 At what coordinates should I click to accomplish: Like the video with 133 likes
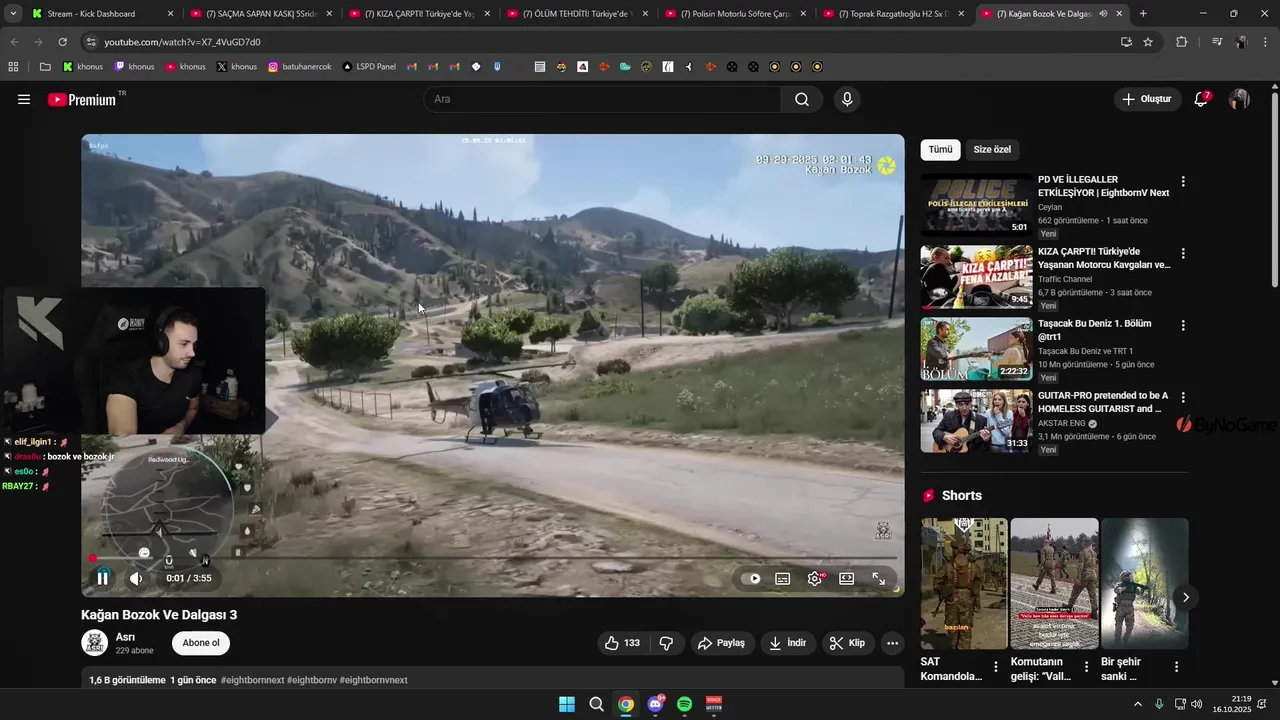coord(622,643)
